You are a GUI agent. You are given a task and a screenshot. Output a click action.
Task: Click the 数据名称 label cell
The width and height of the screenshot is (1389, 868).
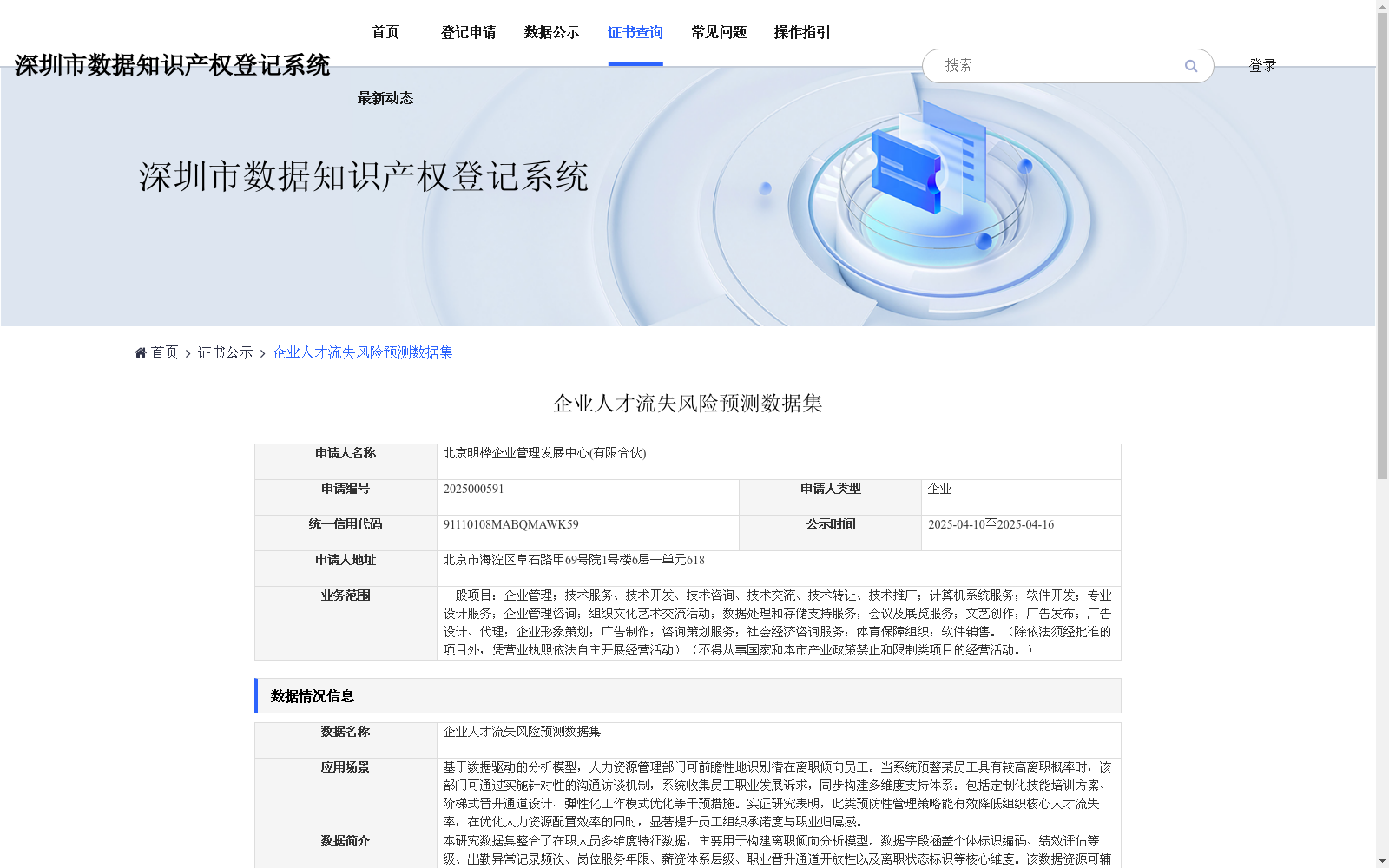tap(346, 740)
